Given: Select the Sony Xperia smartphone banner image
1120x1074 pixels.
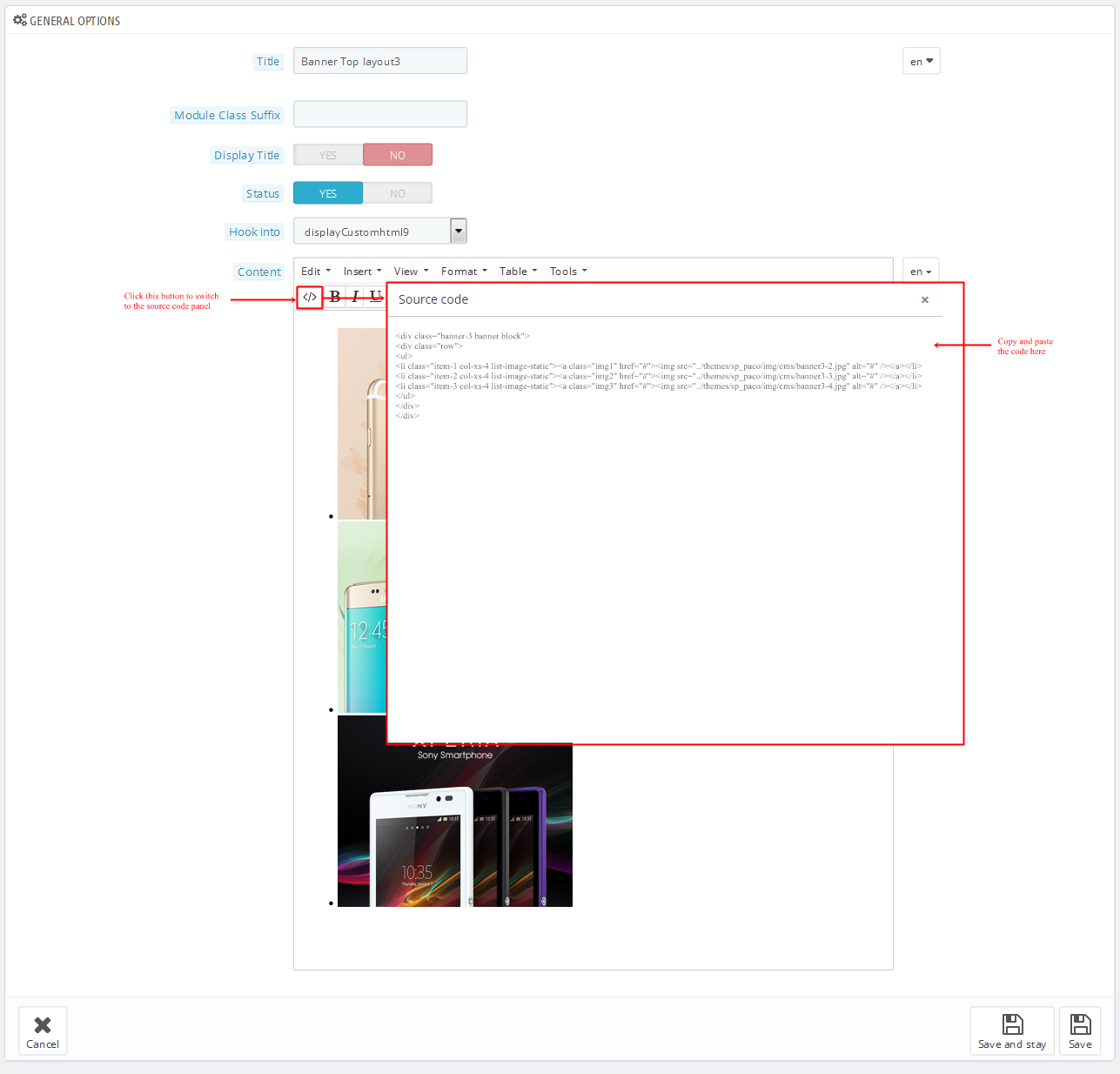Looking at the screenshot, I should (455, 825).
